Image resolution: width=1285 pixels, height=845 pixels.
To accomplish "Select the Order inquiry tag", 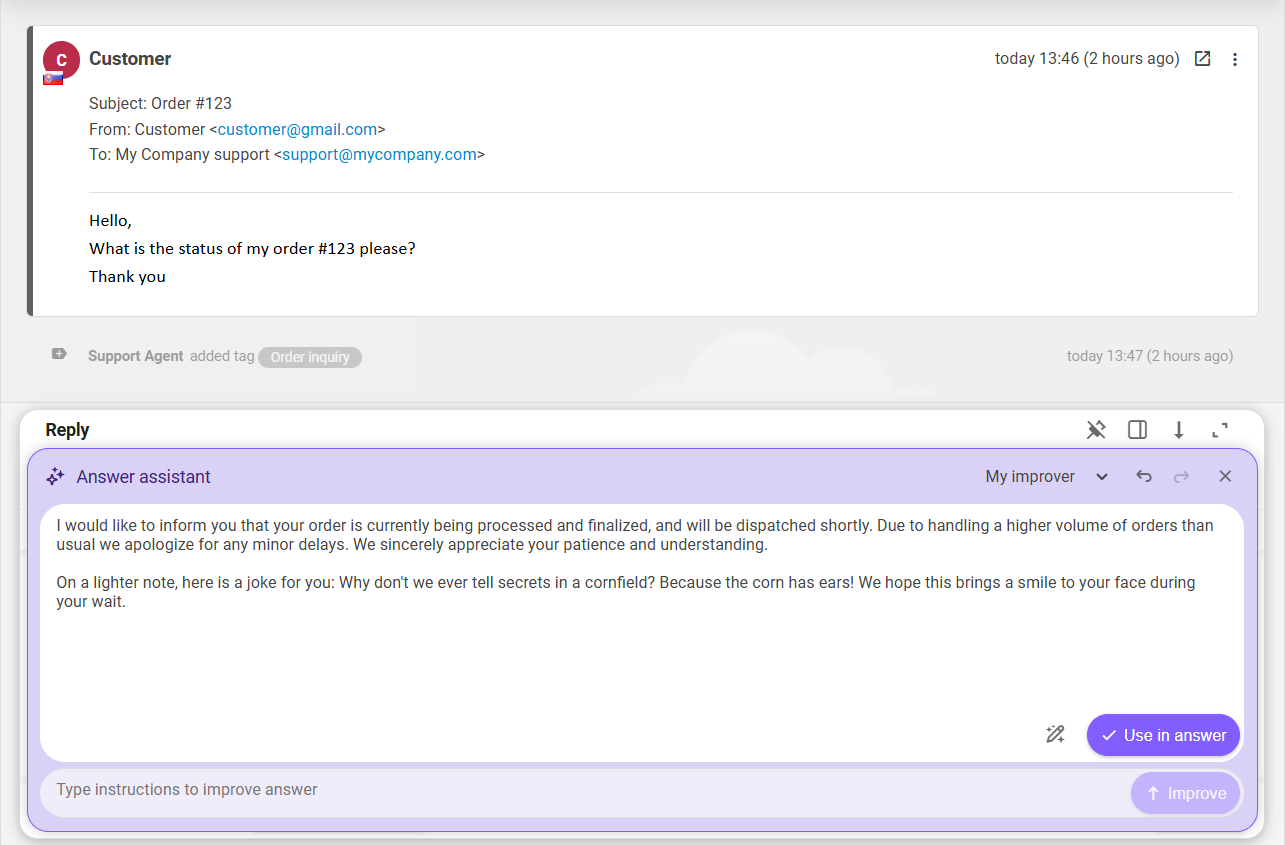I will (310, 357).
